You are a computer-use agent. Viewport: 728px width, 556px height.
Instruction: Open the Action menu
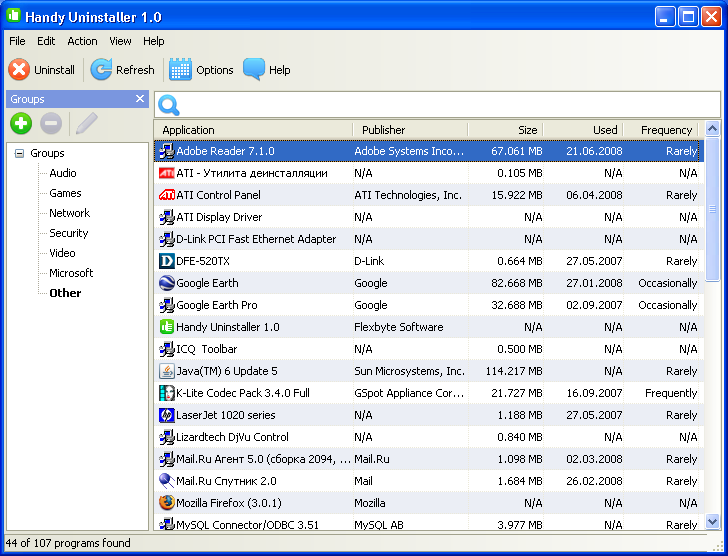coord(82,41)
